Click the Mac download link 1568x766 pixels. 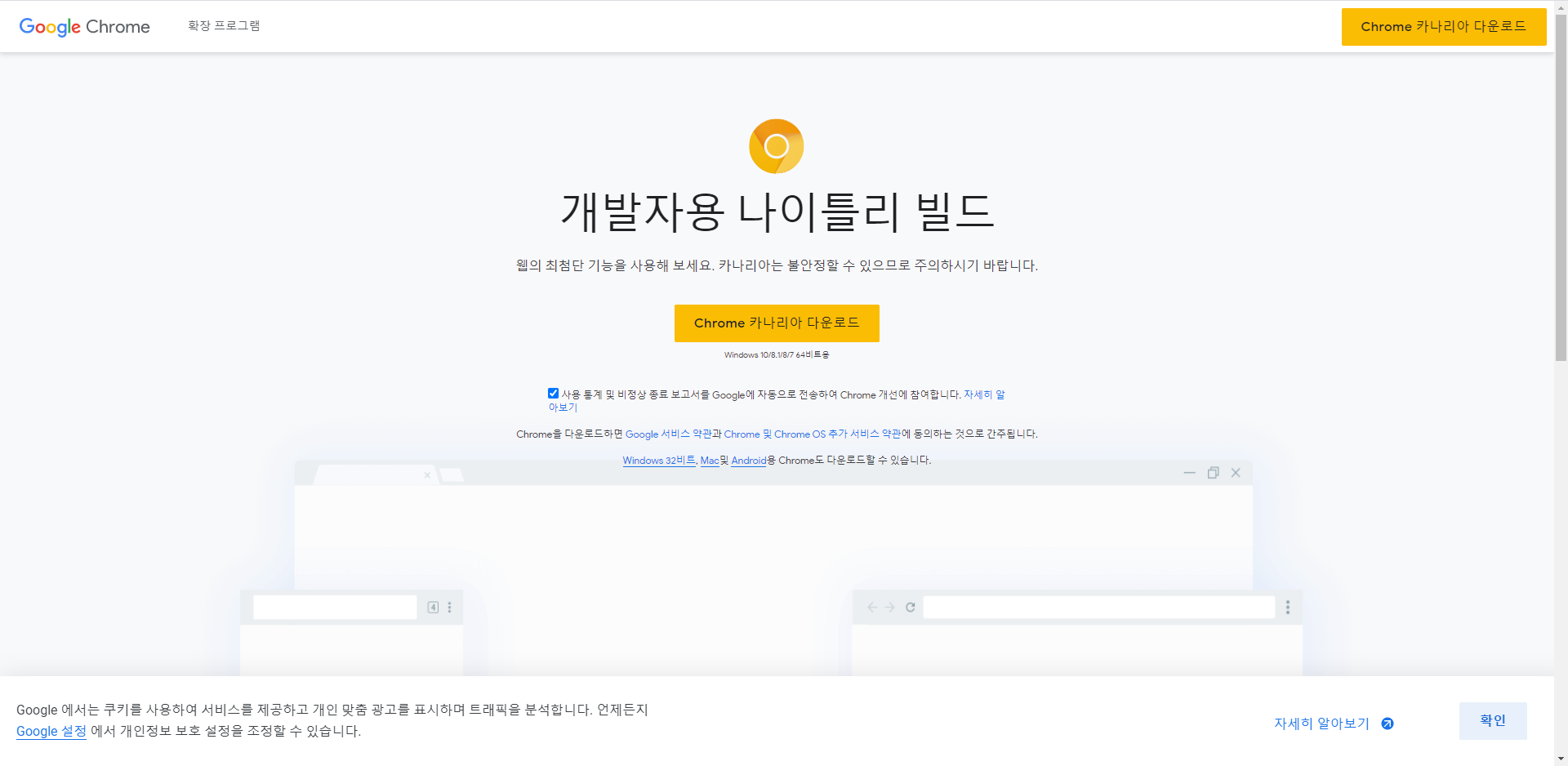[710, 461]
